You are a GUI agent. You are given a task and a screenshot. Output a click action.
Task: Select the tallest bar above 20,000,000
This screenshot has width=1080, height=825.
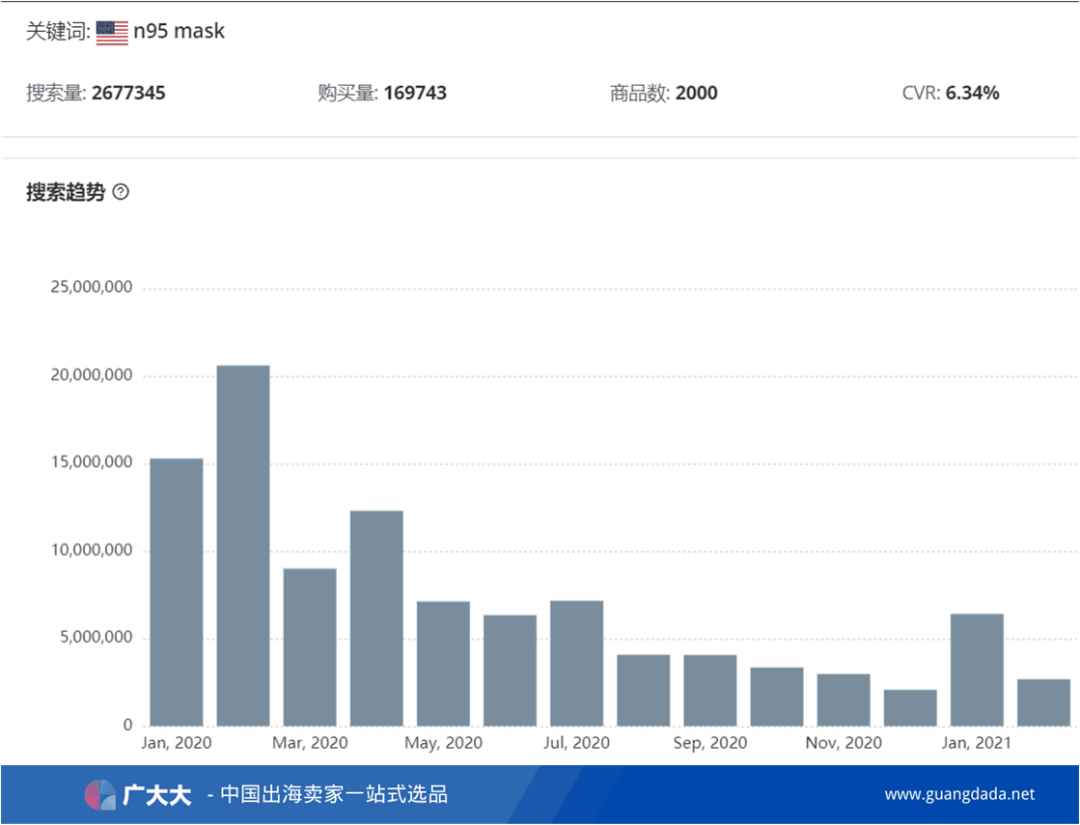(x=243, y=545)
